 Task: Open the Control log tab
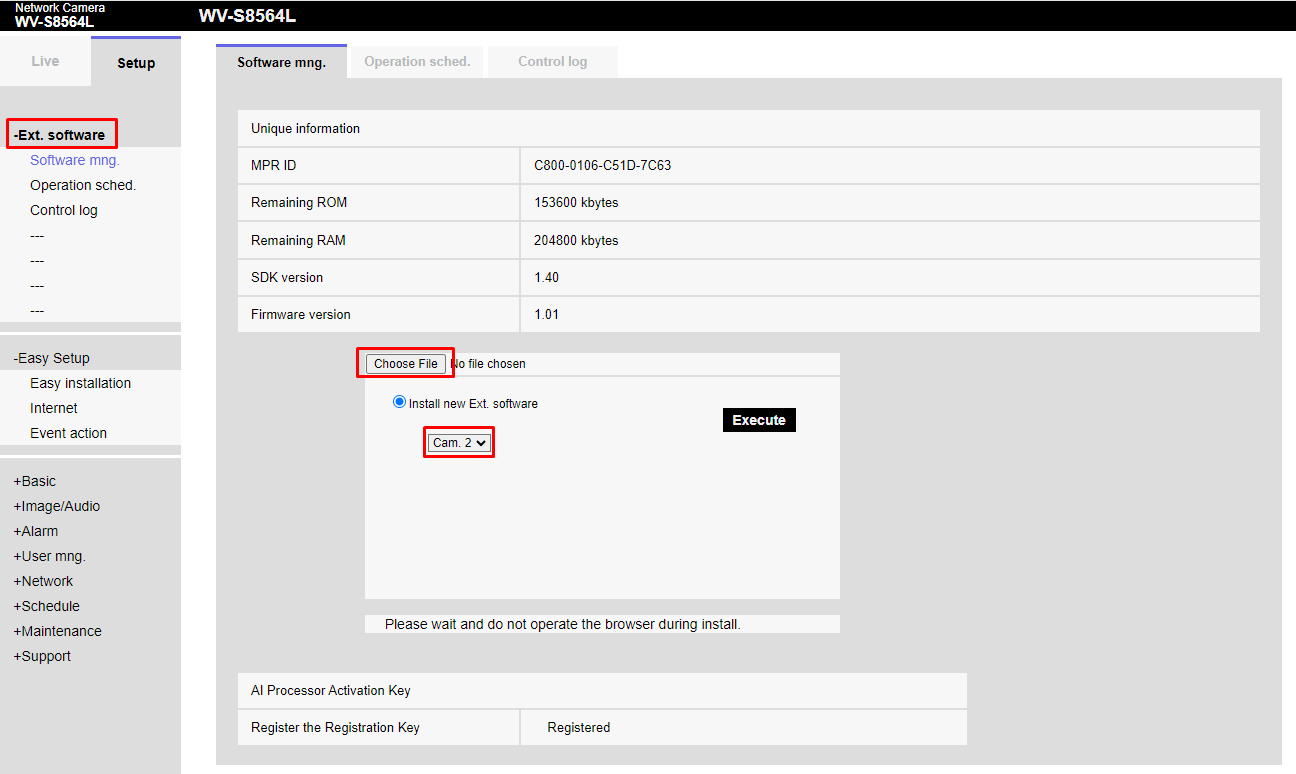[x=552, y=62]
